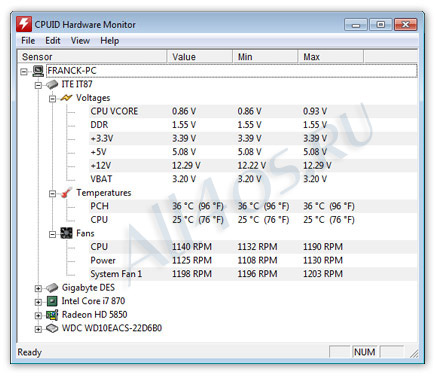The width and height of the screenshot is (435, 377).
Task: Collapse the ITE IT87 node
Action: [x=38, y=85]
